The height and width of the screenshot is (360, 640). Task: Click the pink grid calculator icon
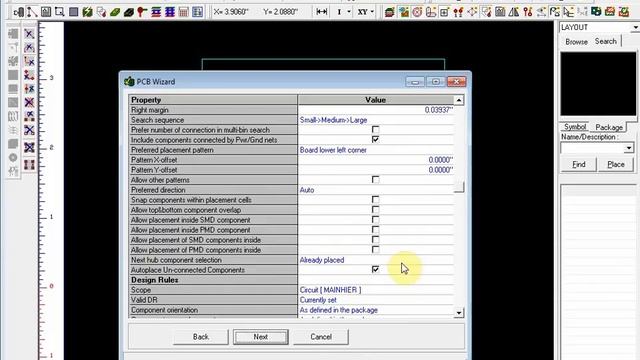coord(183,12)
